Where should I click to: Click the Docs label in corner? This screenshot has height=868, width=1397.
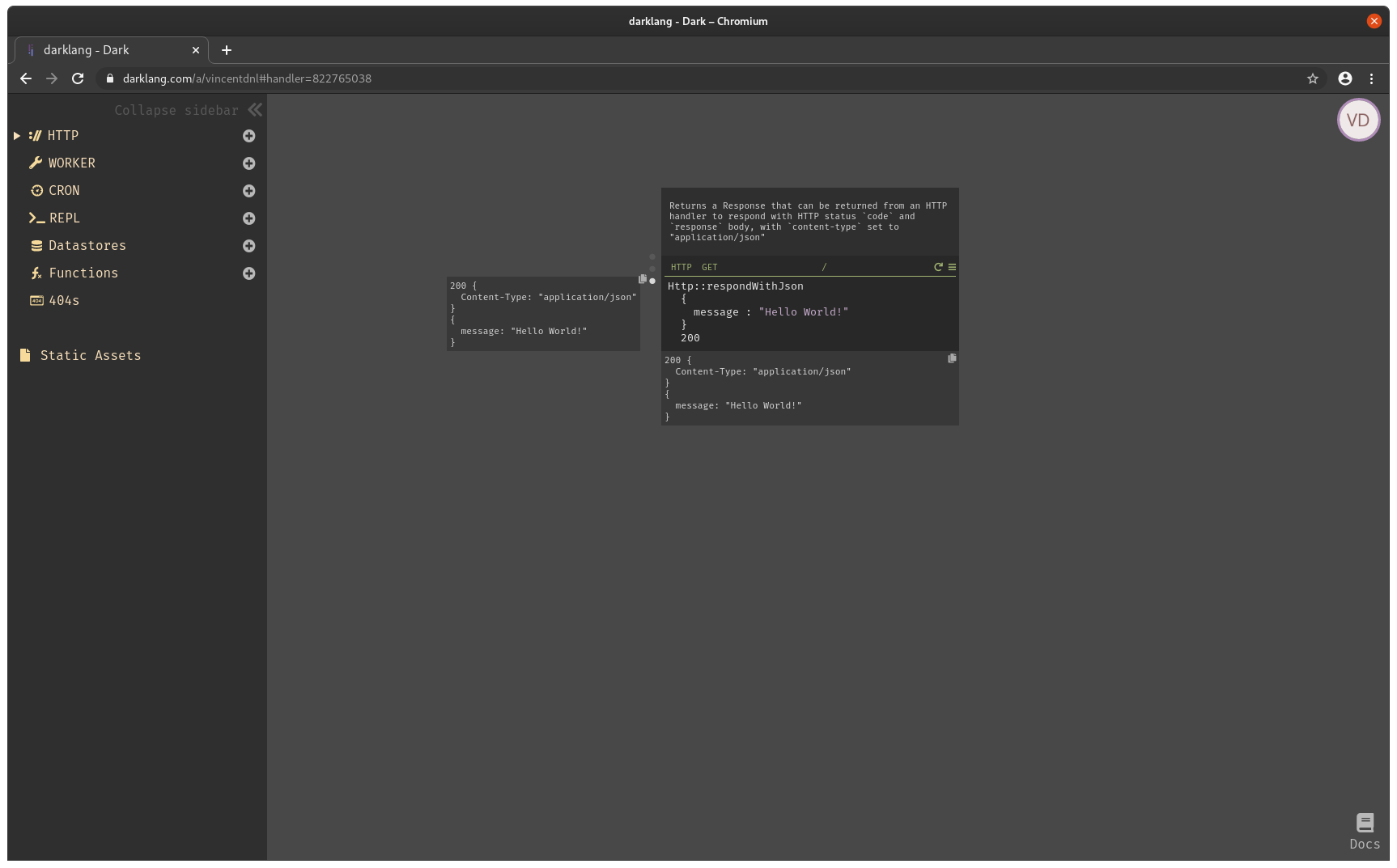[1365, 845]
